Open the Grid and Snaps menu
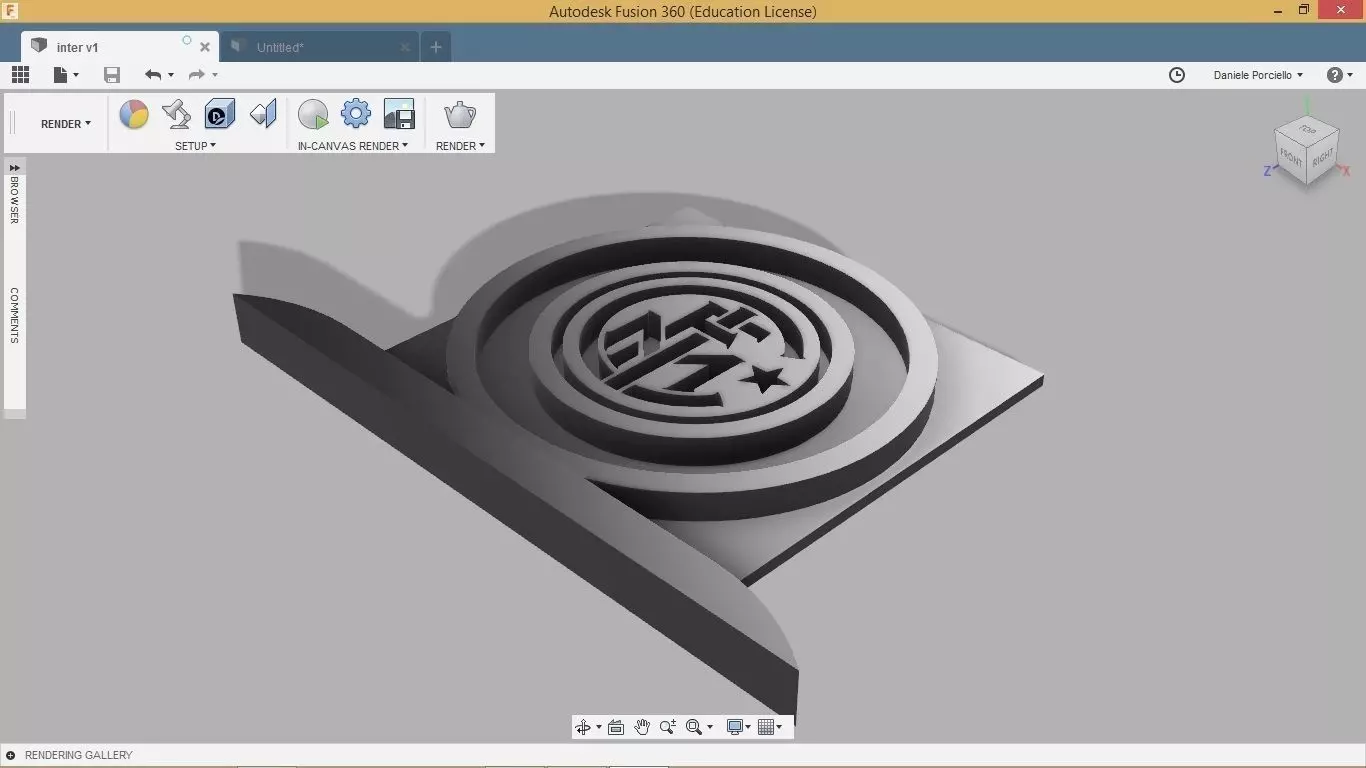This screenshot has height=768, width=1366. 769,727
